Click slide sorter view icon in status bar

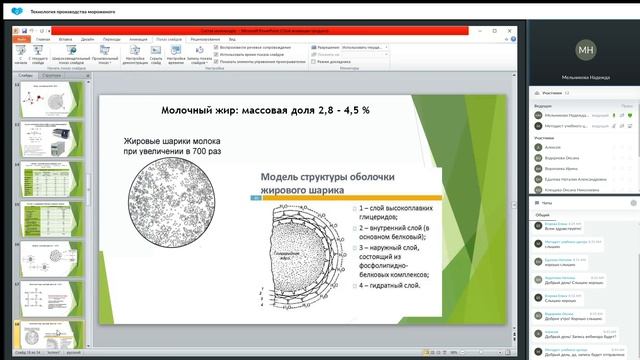point(433,352)
